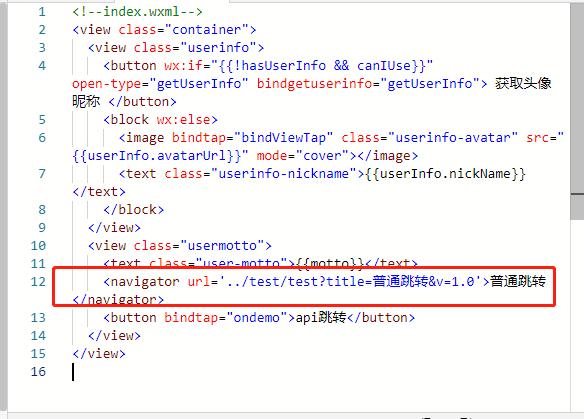Click line number 12 in the gutter
Image resolution: width=584 pixels, height=419 pixels.
click(38, 282)
